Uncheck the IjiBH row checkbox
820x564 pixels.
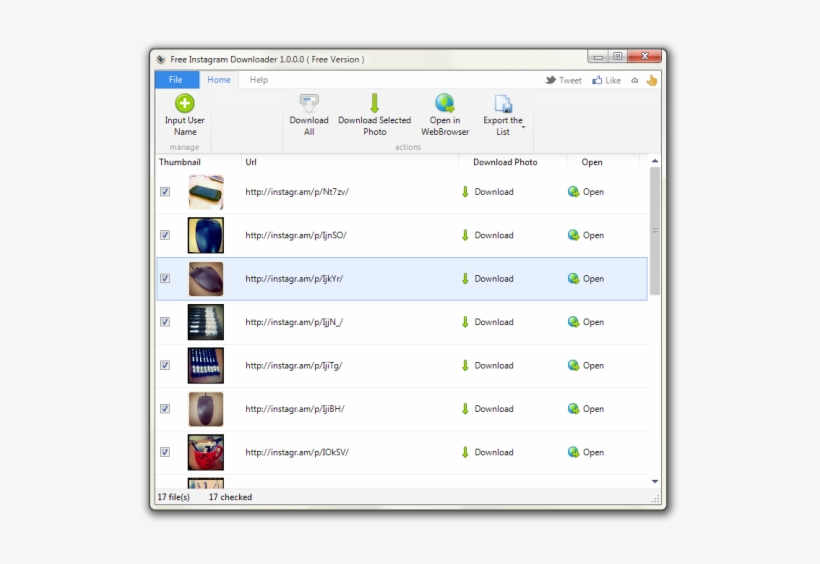point(165,409)
